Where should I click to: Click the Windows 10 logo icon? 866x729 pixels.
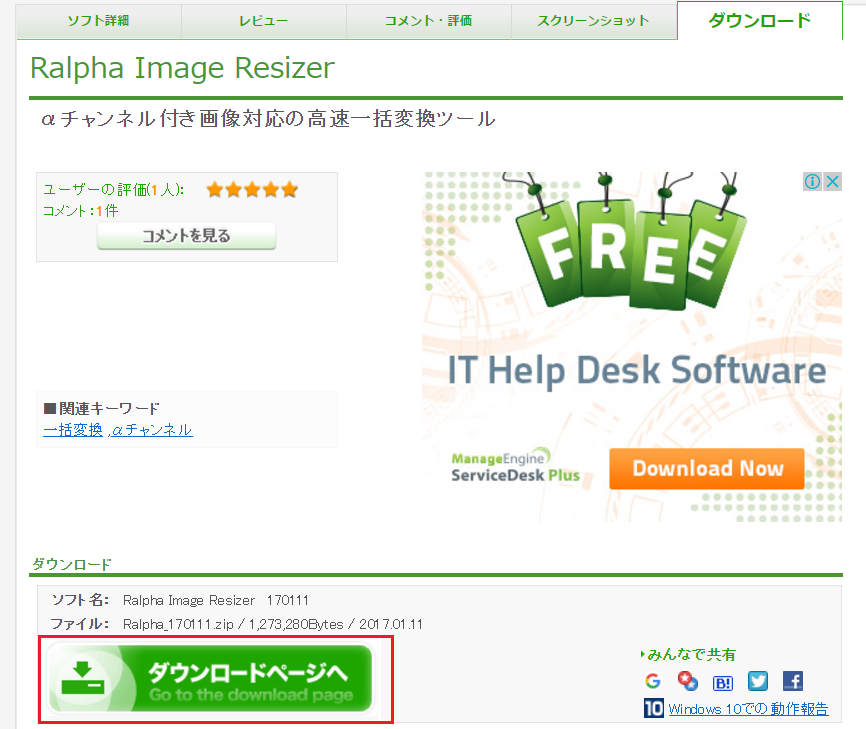coord(653,708)
